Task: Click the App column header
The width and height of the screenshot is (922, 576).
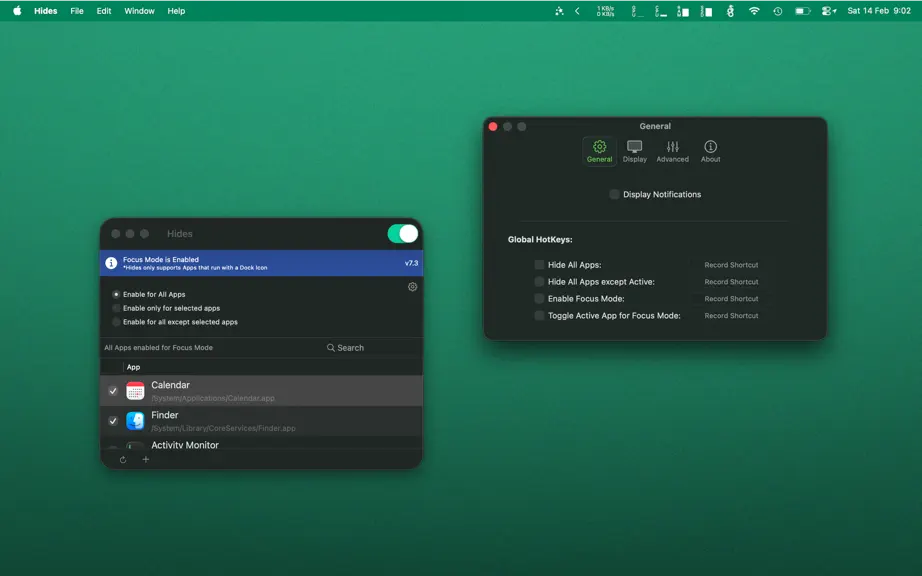Action: click(x=133, y=367)
